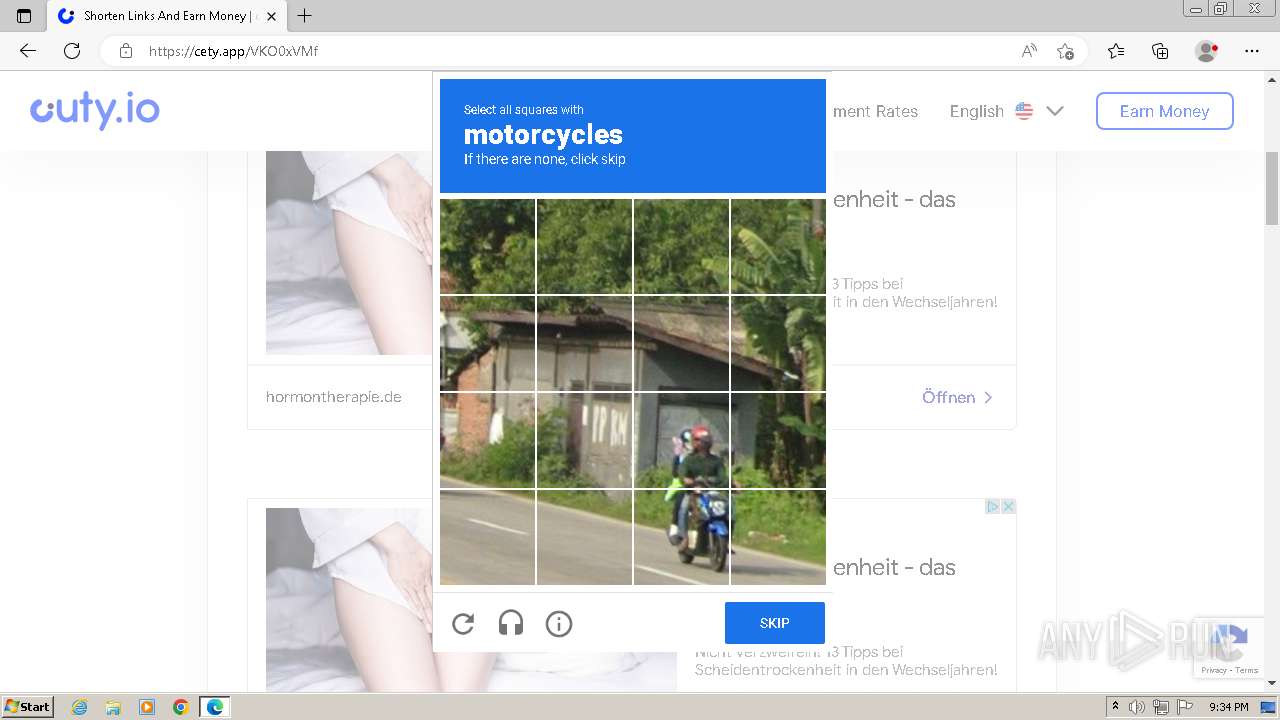Open Read aloud icon in address bar

[1029, 51]
